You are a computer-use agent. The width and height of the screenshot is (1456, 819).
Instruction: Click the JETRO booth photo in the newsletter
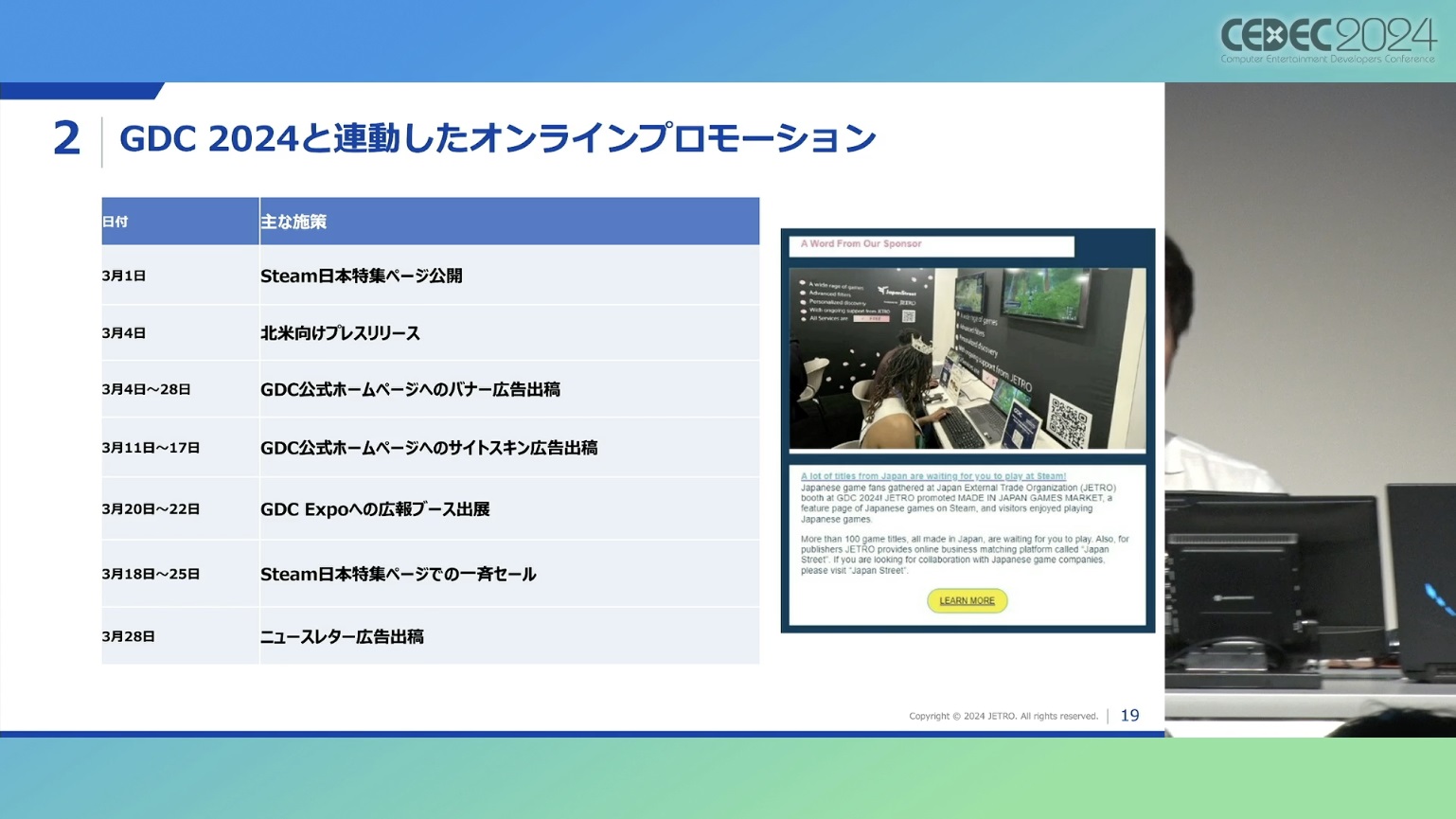click(x=968, y=358)
